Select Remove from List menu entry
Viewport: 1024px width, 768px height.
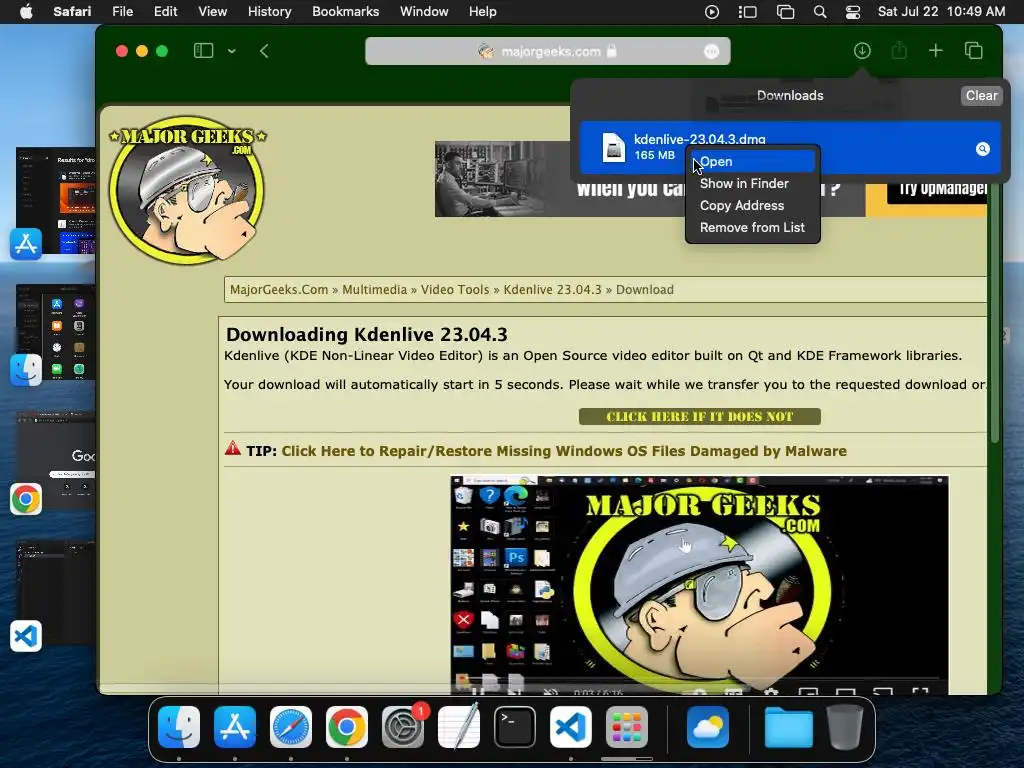(752, 227)
